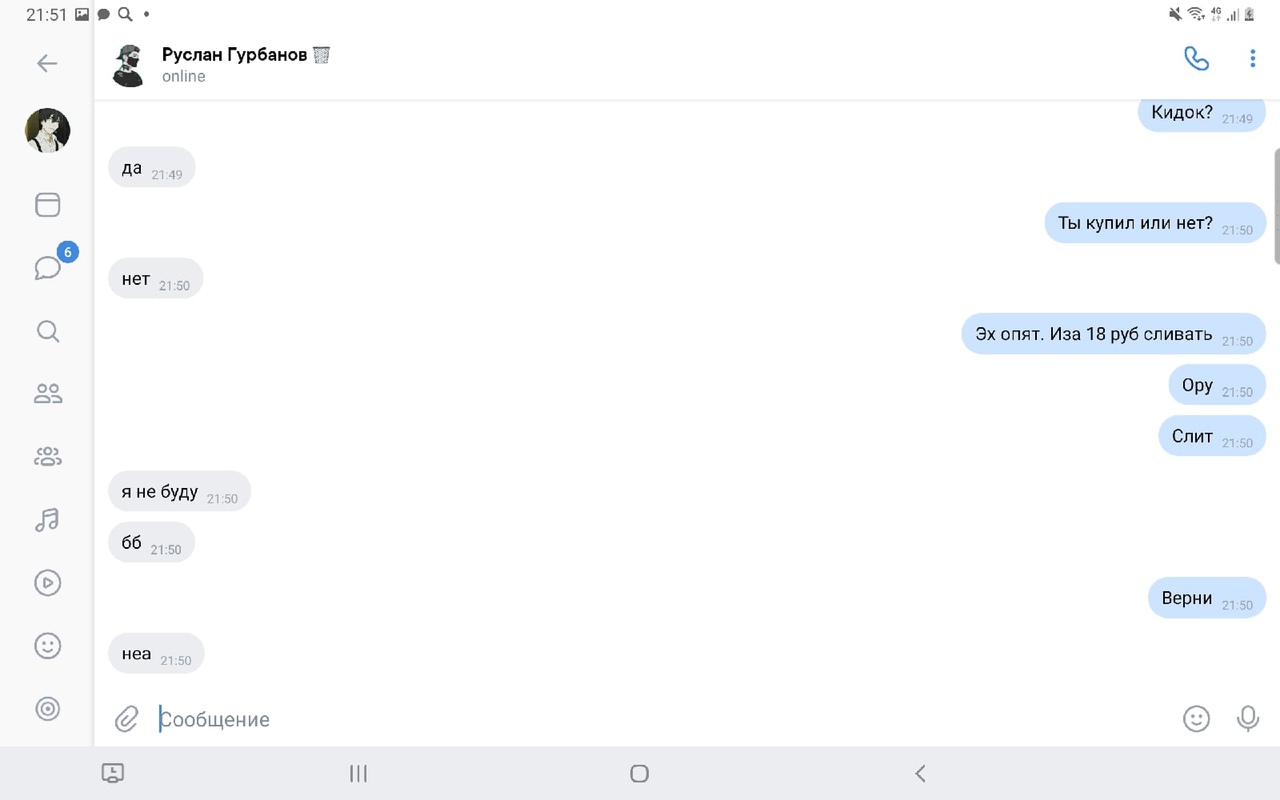Open the news feed icon in the sidebar
This screenshot has height=800, width=1280.
point(47,205)
